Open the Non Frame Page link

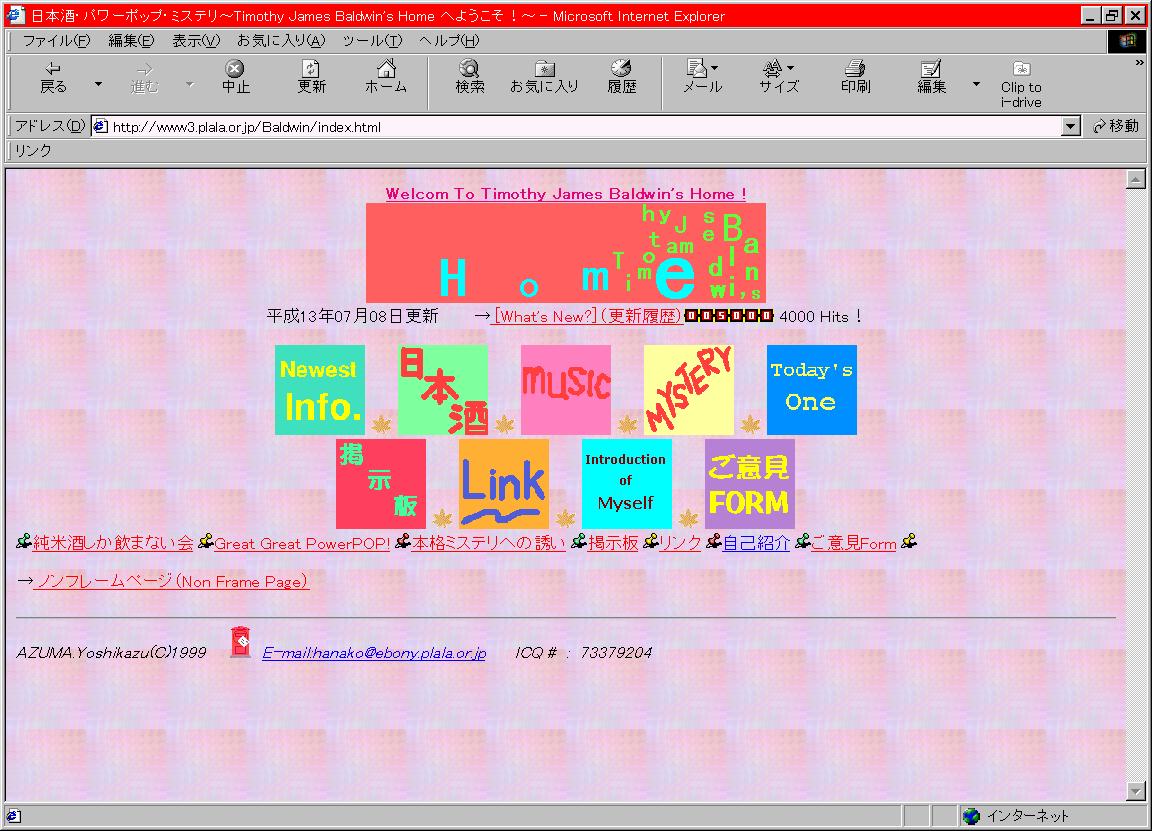point(172,582)
